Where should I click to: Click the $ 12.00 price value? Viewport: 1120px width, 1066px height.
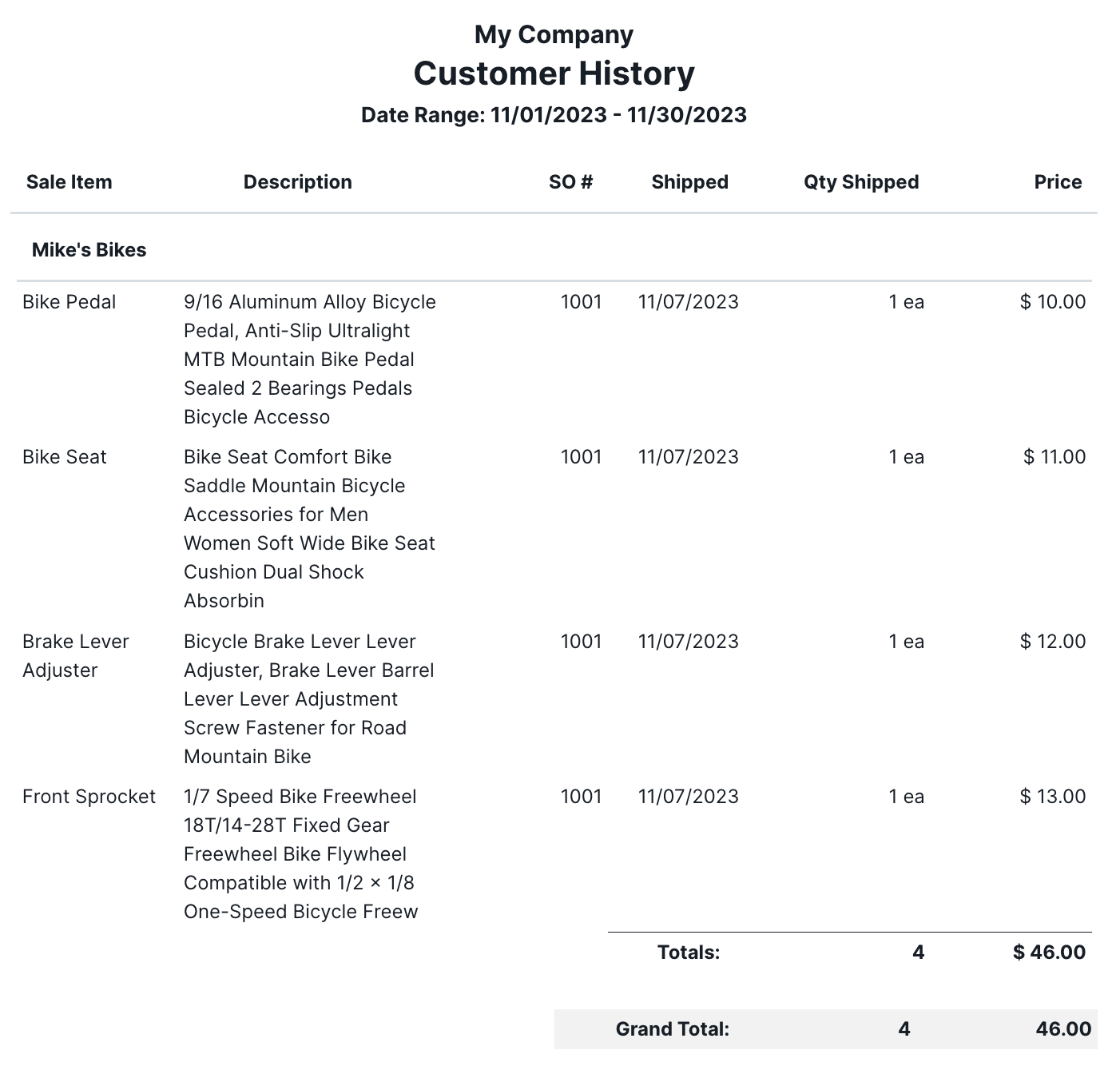(x=1053, y=642)
